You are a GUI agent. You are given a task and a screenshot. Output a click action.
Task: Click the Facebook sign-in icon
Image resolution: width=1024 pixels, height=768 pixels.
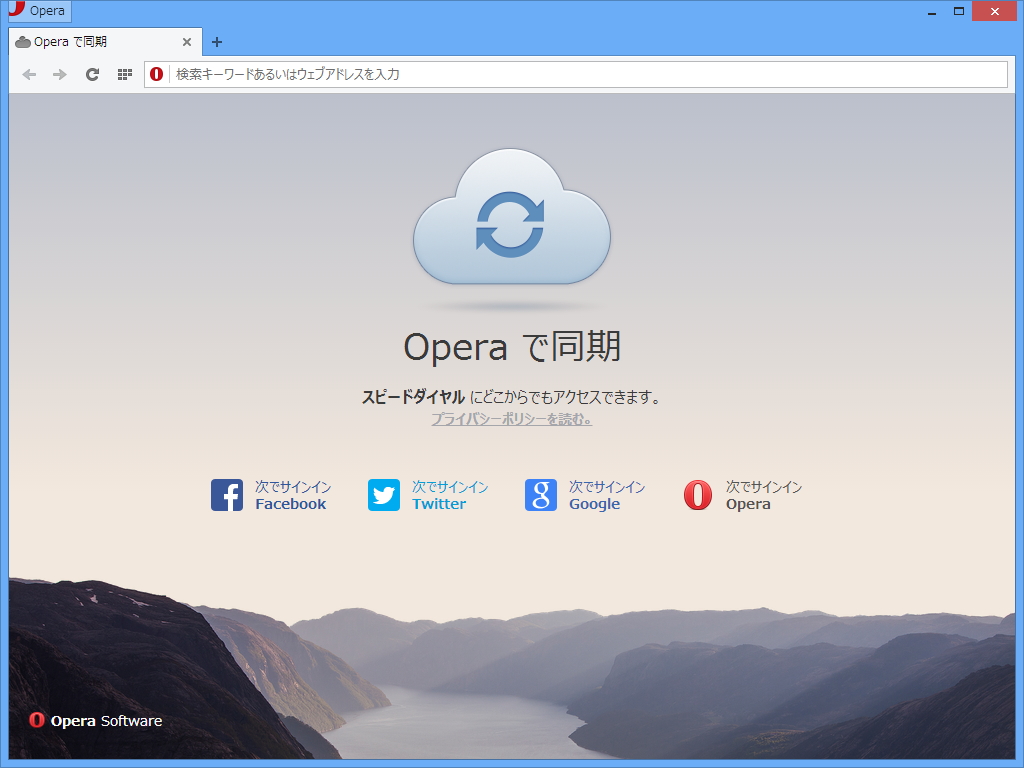point(228,495)
